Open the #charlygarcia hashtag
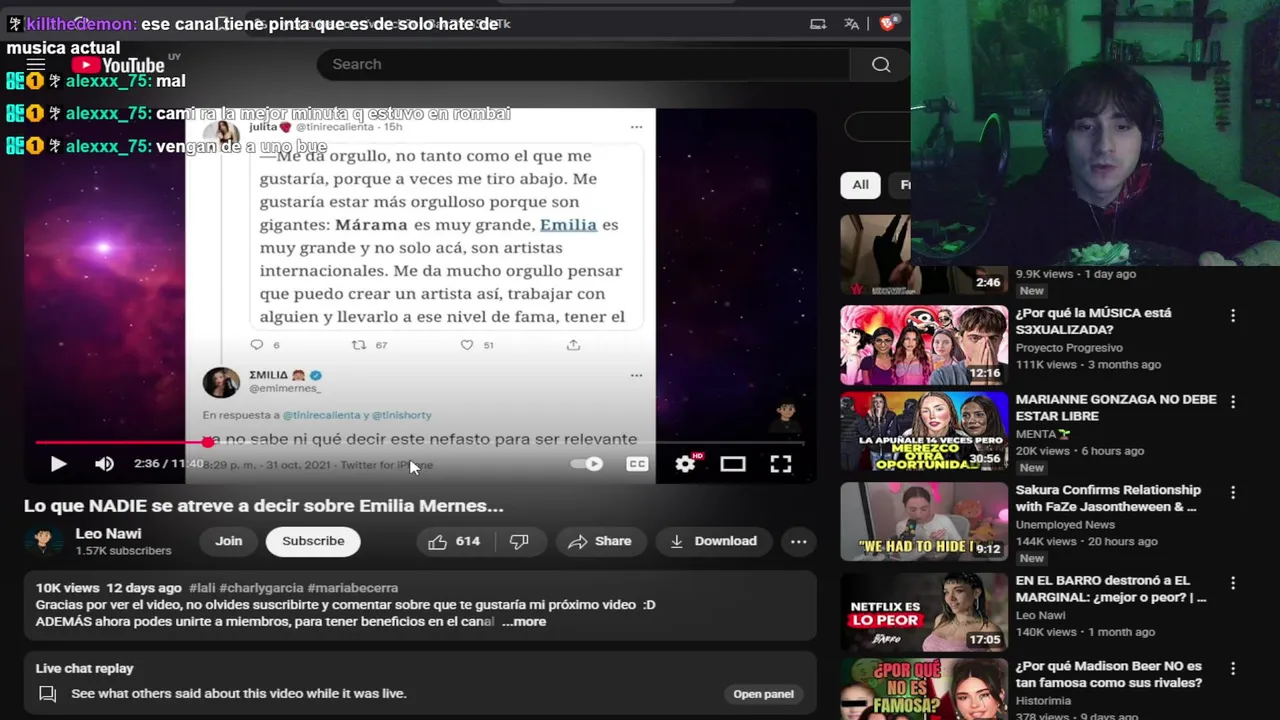 point(261,588)
